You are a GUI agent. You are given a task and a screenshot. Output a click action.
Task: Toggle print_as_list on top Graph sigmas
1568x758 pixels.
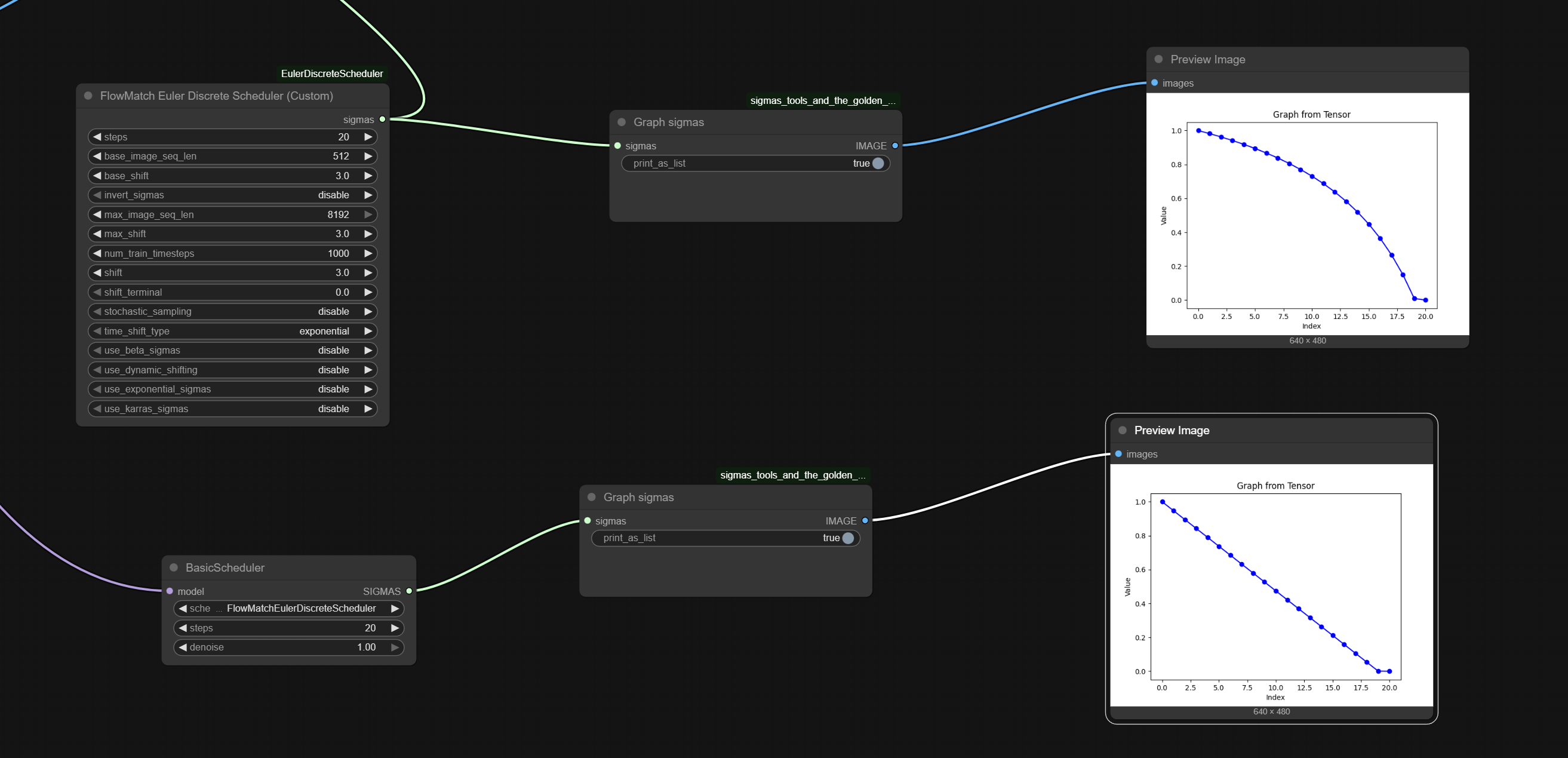click(x=877, y=163)
